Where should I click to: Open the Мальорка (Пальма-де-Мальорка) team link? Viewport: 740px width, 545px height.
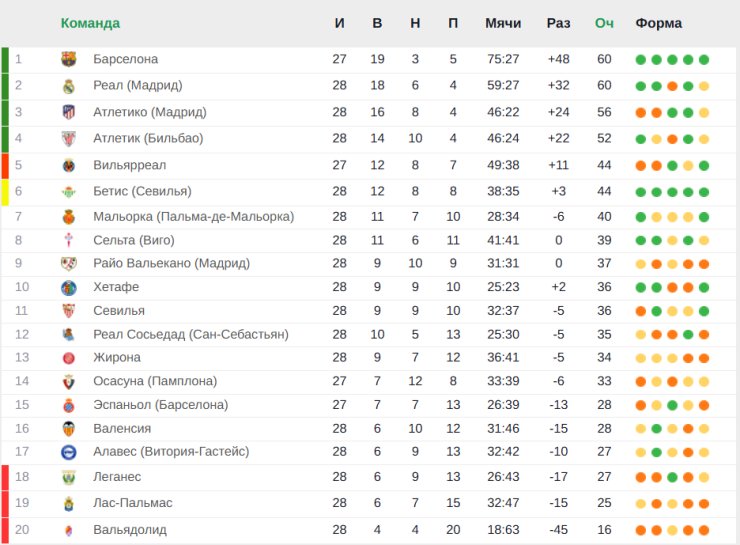coord(193,216)
